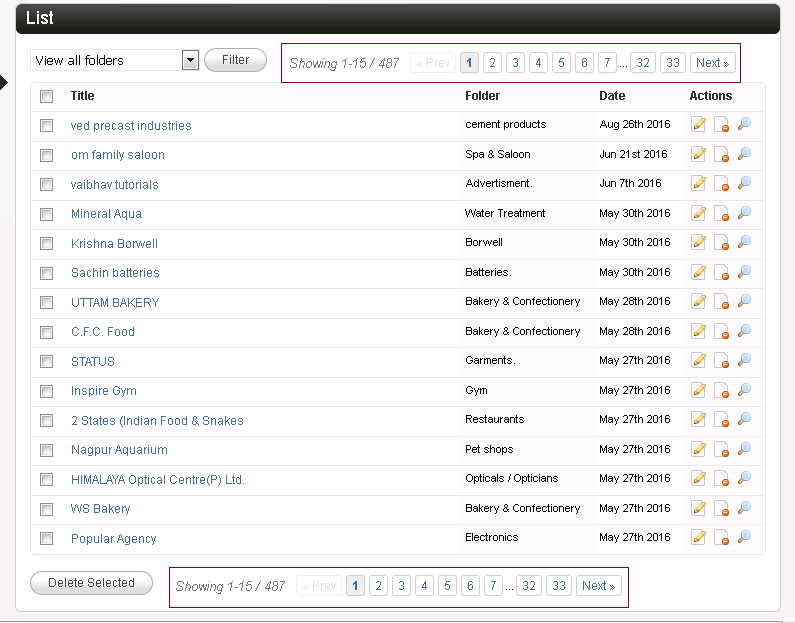This screenshot has height=623, width=795.
Task: Open page 5 in bottom pagination
Action: pyautogui.click(x=447, y=586)
